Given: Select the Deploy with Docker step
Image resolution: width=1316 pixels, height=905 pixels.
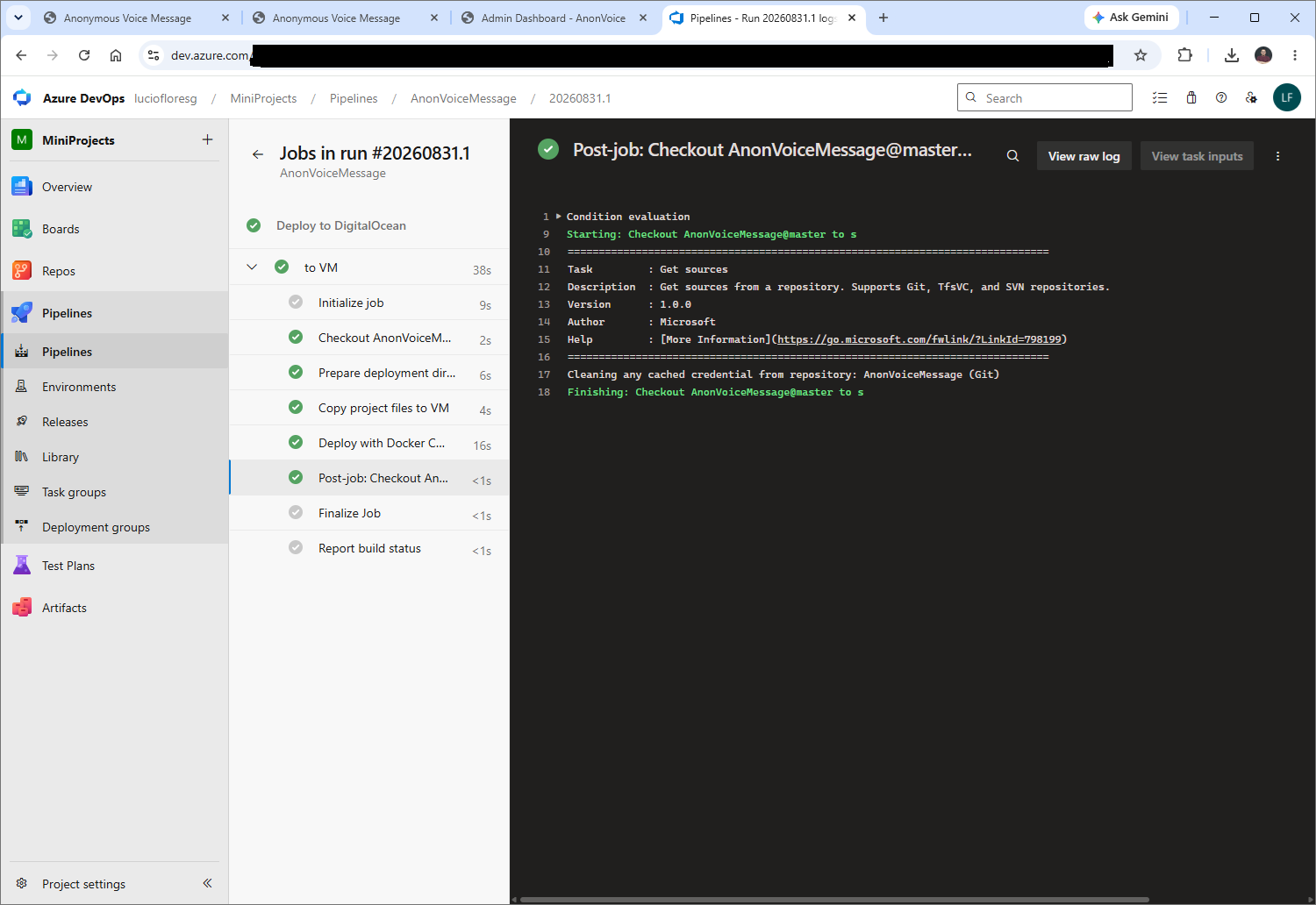Looking at the screenshot, I should tap(369, 443).
